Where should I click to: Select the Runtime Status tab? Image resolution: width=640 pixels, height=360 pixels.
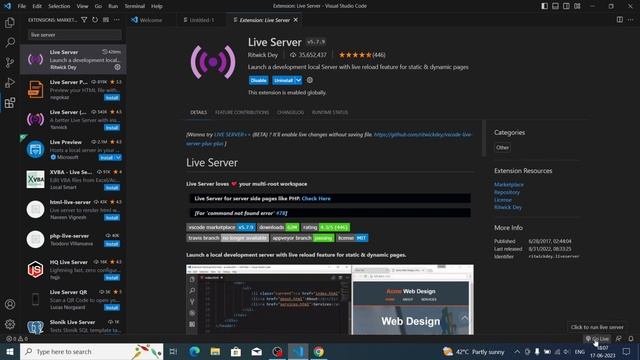coord(330,112)
